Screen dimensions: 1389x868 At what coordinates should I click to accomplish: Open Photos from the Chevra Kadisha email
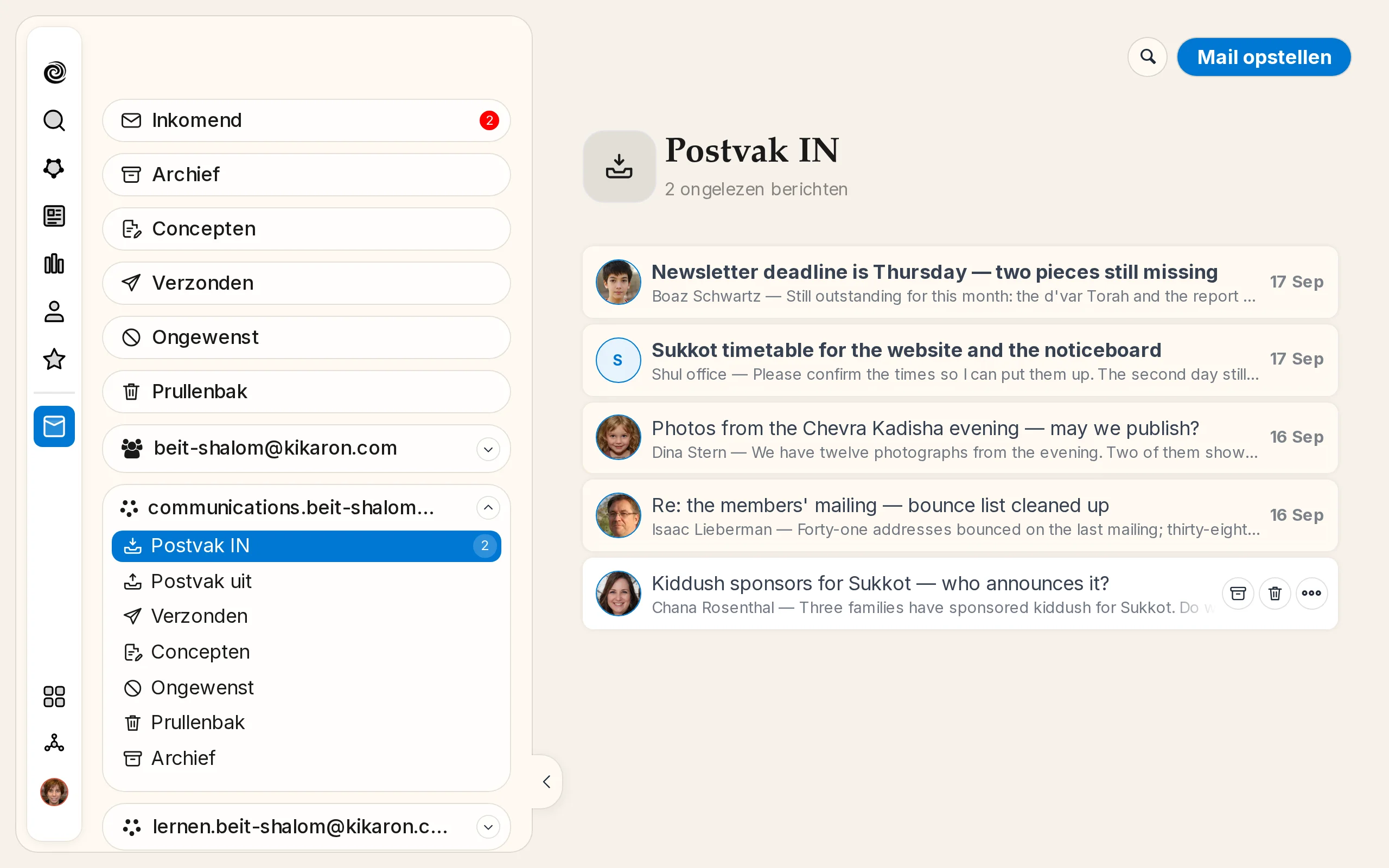960,438
